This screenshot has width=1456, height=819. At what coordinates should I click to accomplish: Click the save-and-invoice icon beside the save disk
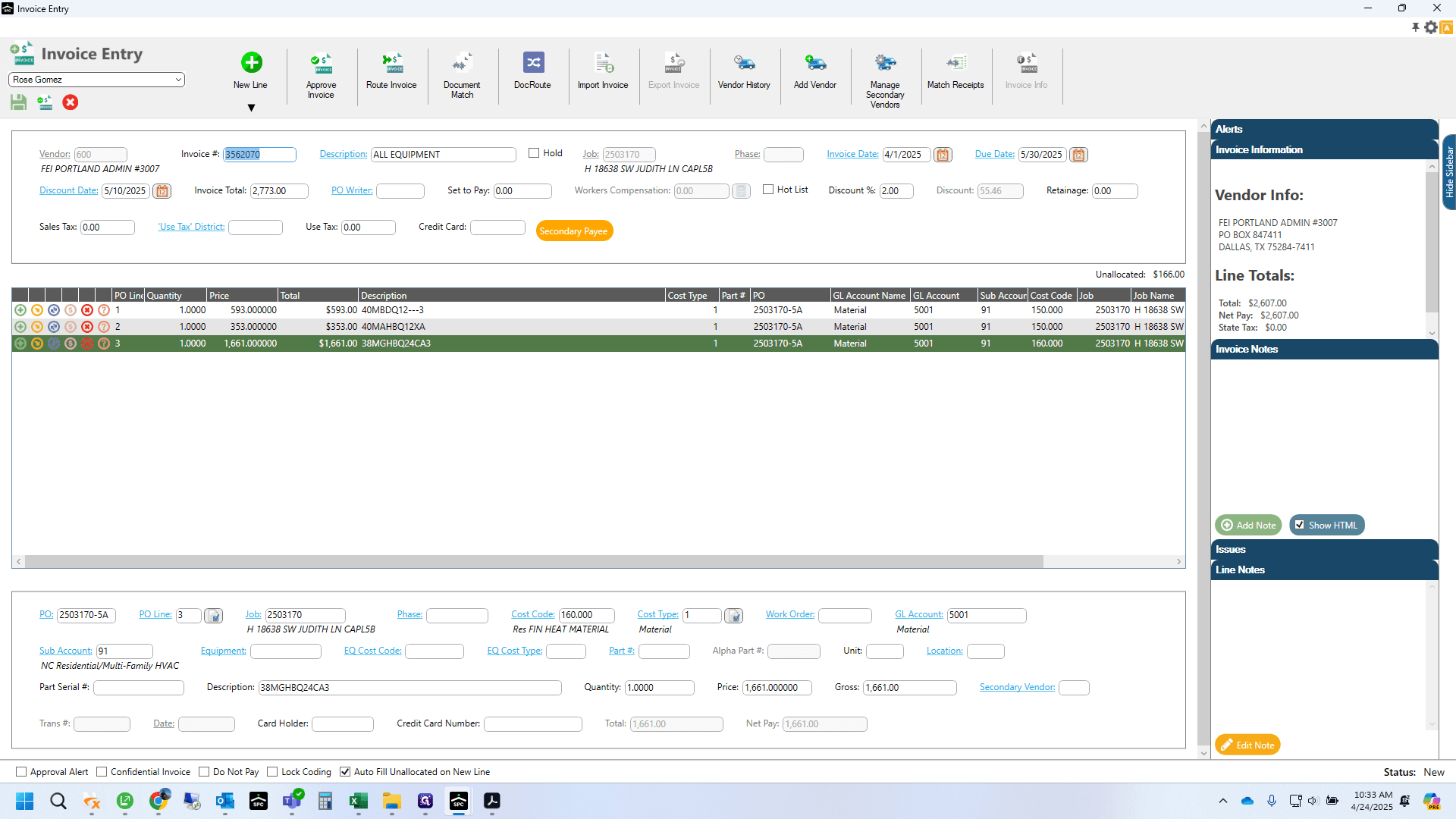pos(45,102)
